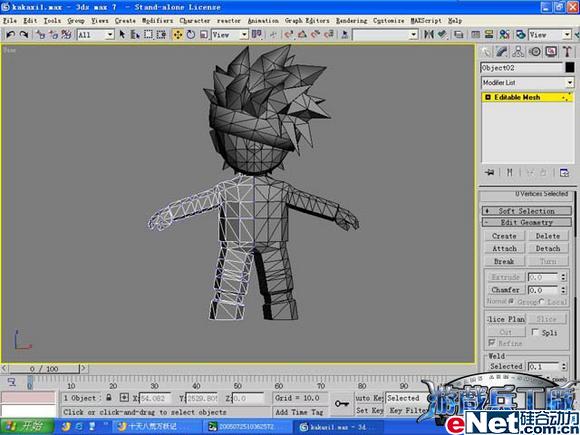Viewport: 580px width, 435px height.
Task: Activate Select and Rotate tool
Action: [191, 35]
